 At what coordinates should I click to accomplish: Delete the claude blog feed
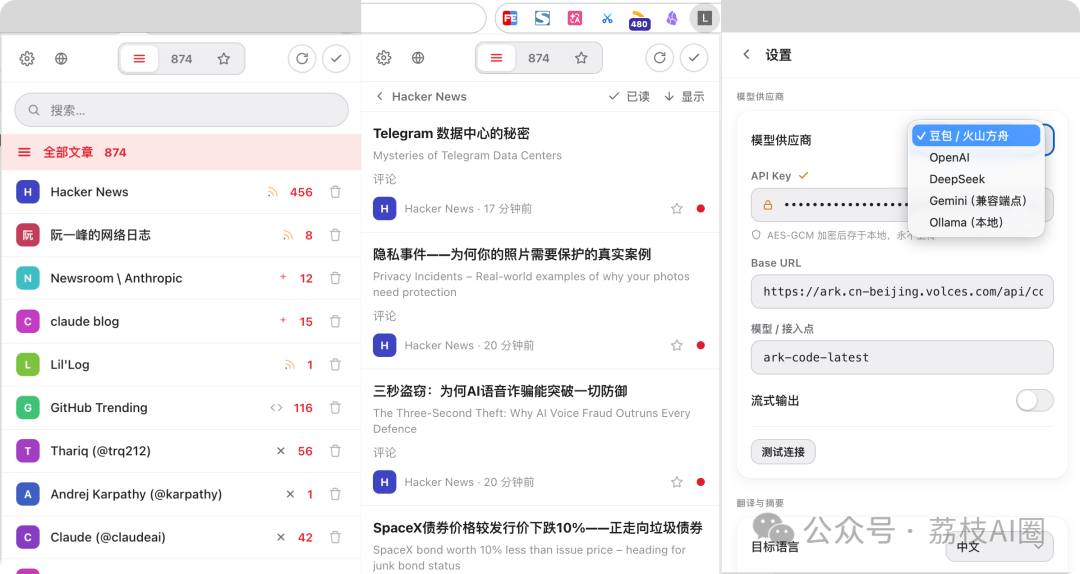pyautogui.click(x=335, y=321)
